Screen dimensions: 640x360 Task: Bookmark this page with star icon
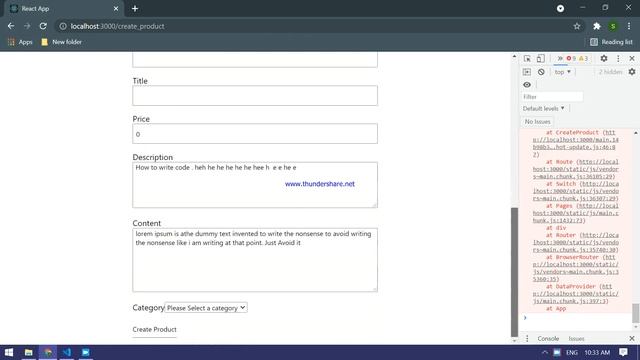[577, 26]
